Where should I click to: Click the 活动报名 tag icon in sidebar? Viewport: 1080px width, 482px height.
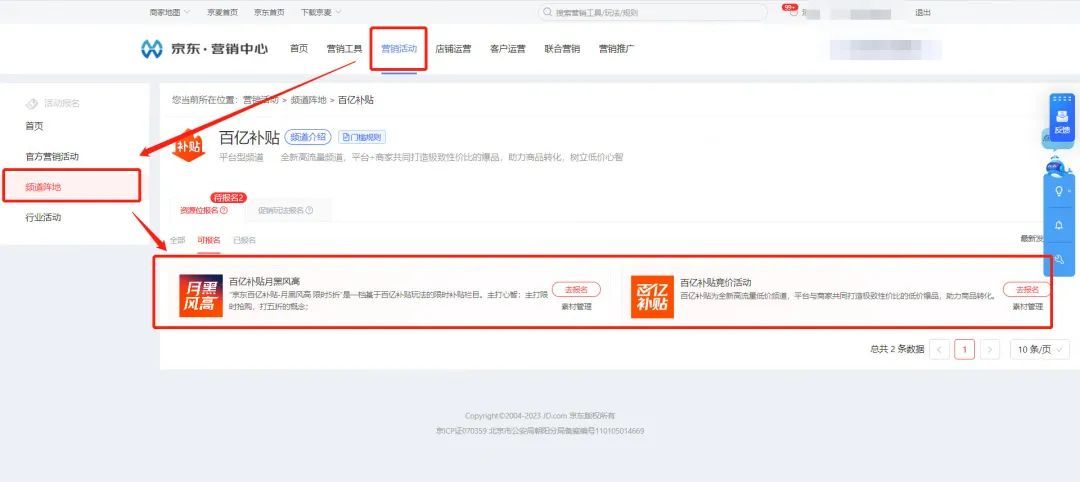pyautogui.click(x=31, y=103)
